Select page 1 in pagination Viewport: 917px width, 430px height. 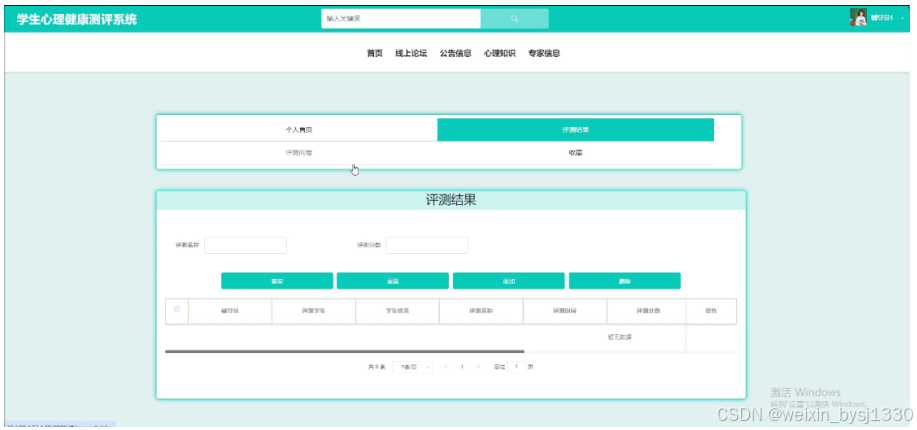[462, 367]
